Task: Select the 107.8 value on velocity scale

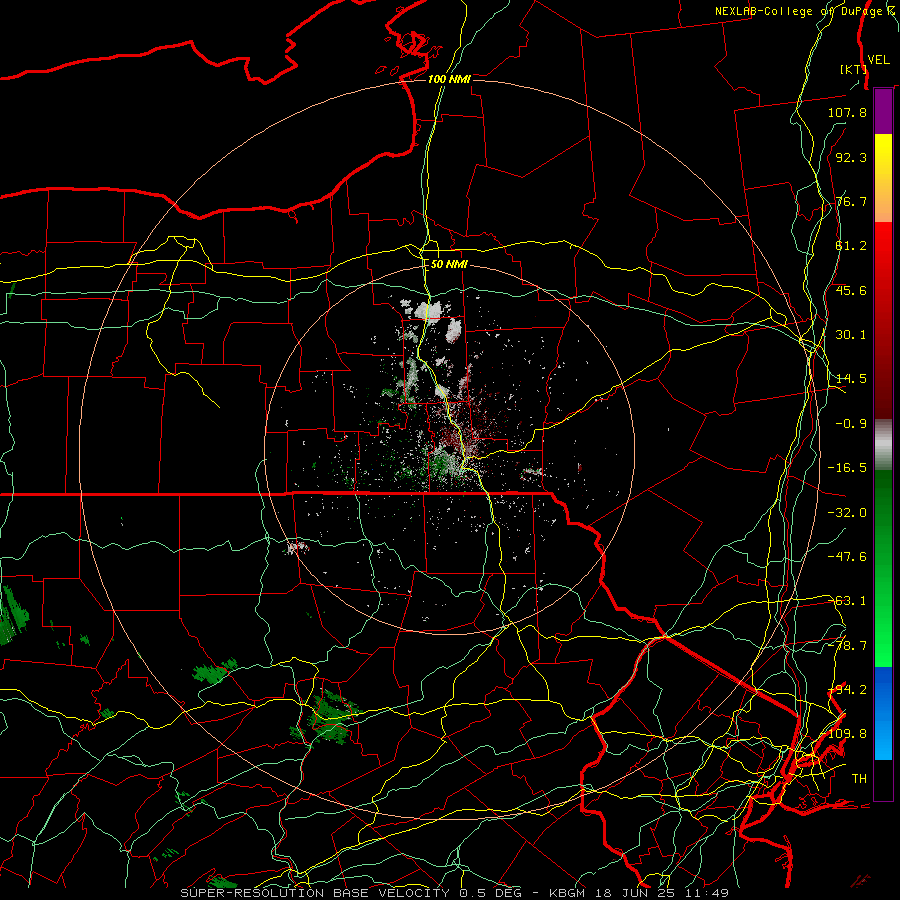Action: (x=847, y=112)
